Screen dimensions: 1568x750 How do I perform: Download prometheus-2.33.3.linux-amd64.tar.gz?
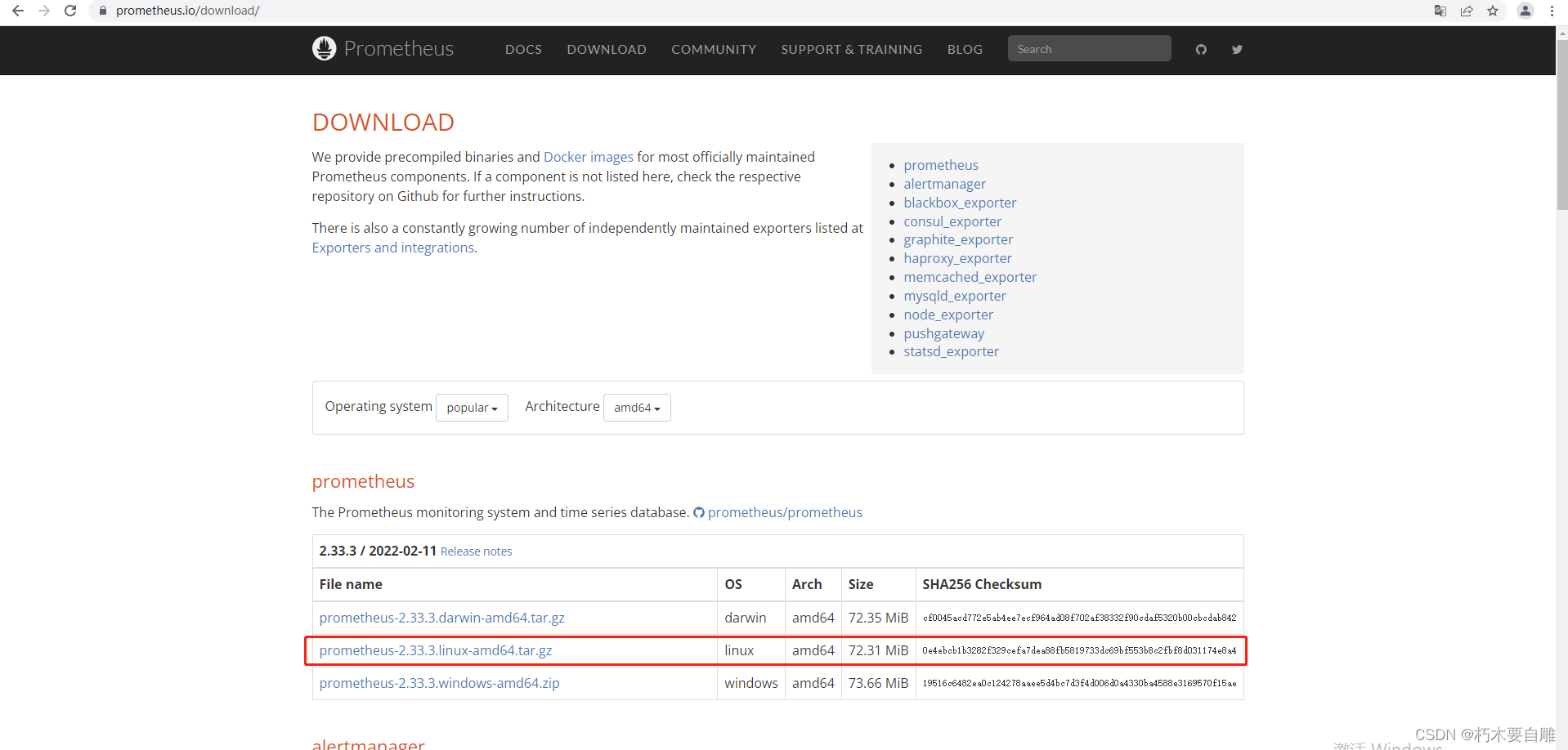[436, 650]
